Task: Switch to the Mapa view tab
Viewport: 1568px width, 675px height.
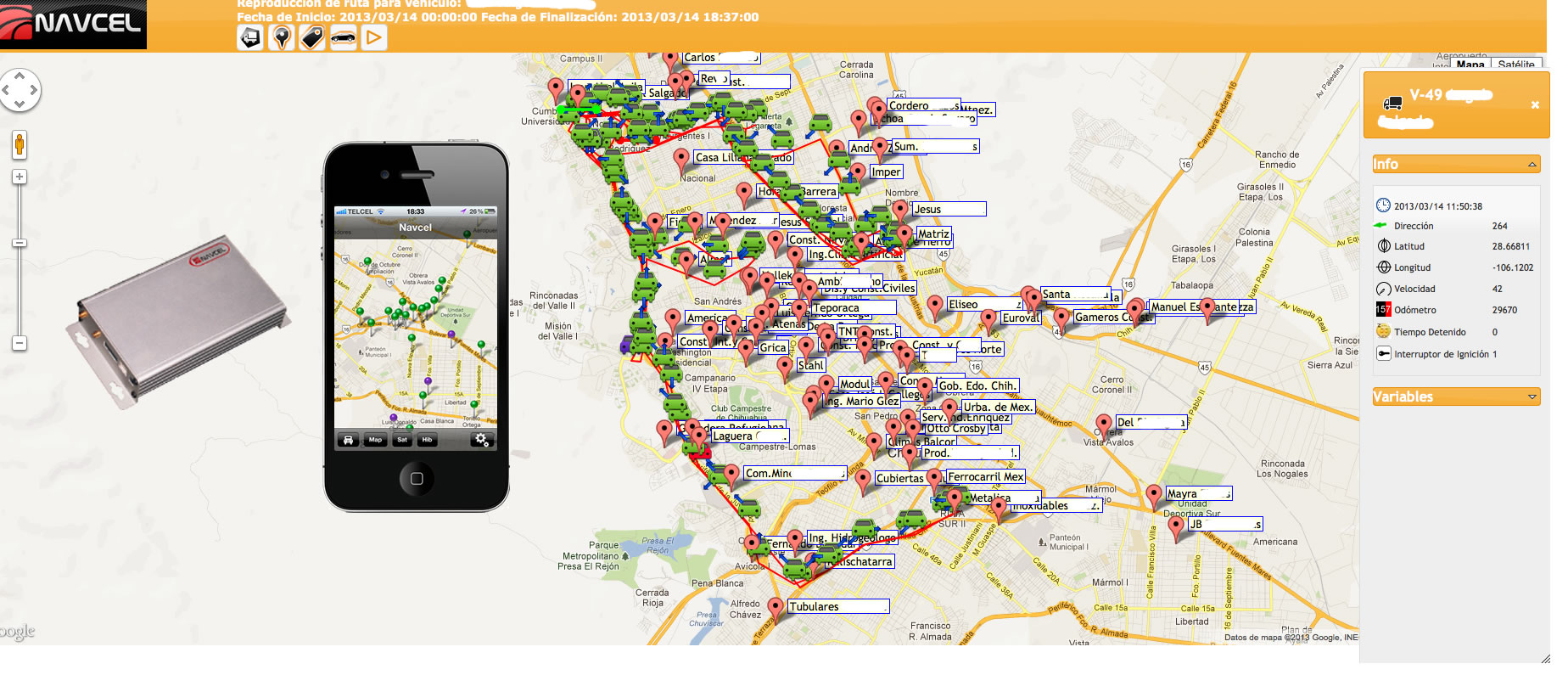Action: pyautogui.click(x=1470, y=64)
